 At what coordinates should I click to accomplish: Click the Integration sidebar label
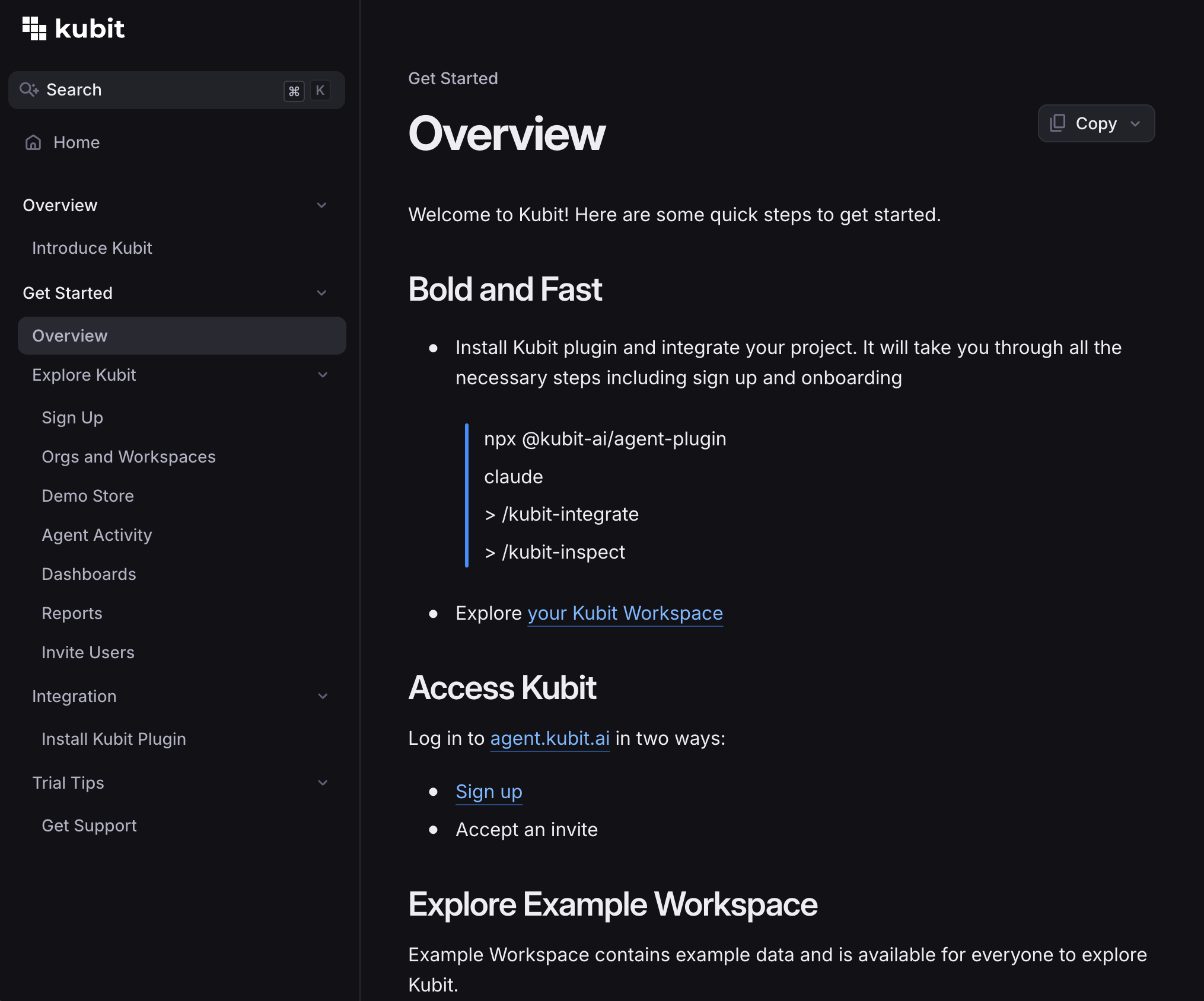pos(74,696)
